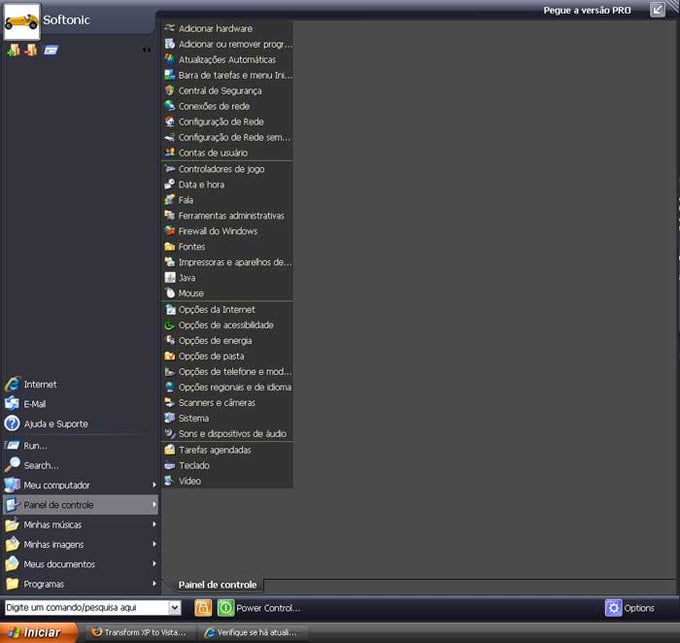Viewport: 680px width, 643px height.
Task: Click Pegue a versão PRO link
Action: (587, 10)
